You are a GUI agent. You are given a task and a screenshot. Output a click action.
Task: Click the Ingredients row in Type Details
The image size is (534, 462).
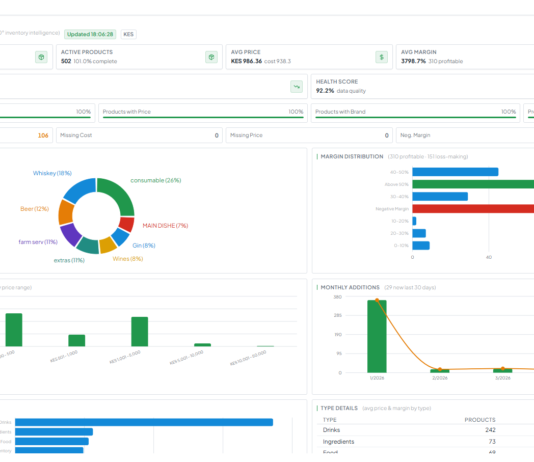424,442
